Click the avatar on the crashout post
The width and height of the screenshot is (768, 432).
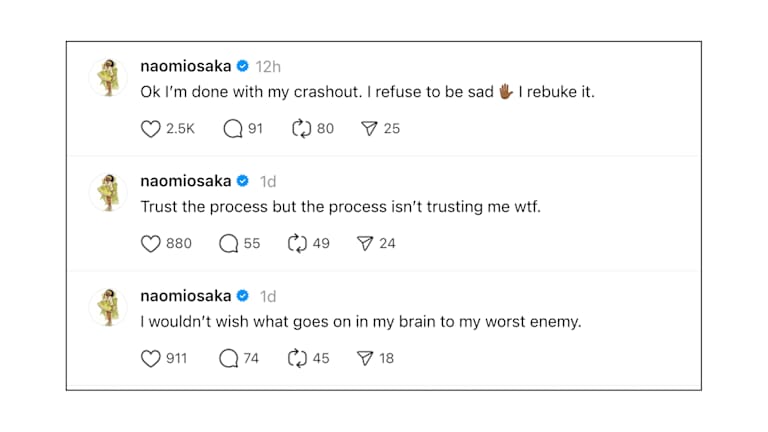(x=107, y=77)
